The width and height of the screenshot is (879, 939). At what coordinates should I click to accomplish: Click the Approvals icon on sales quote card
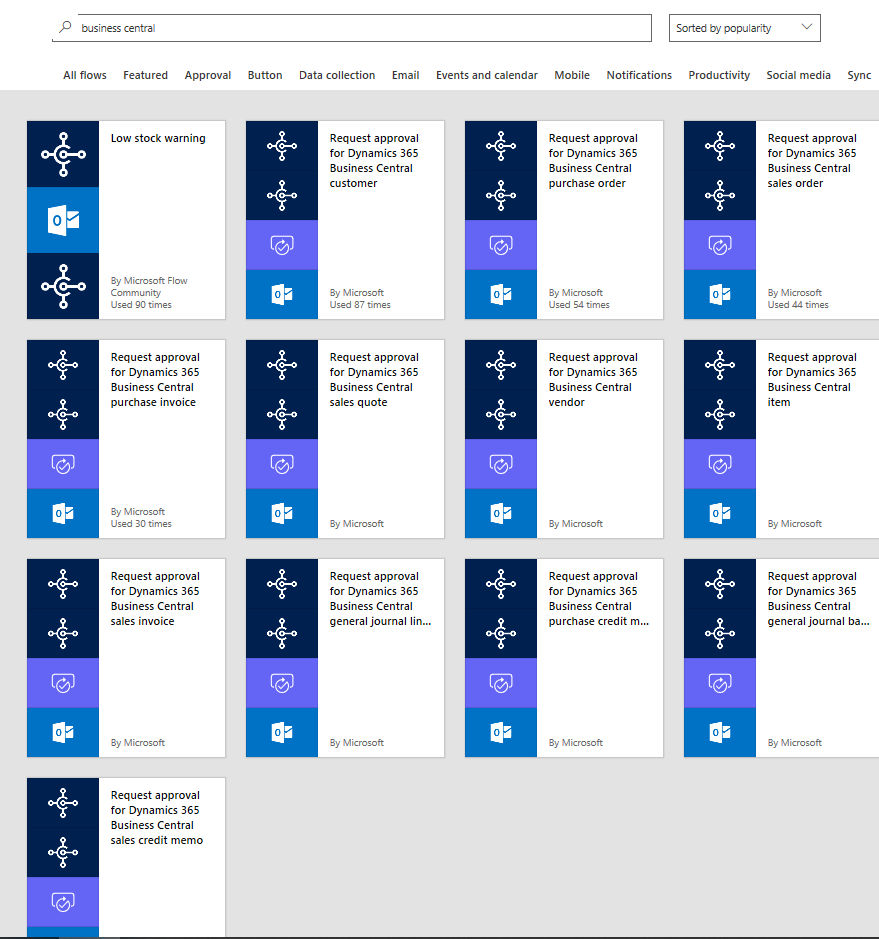pyautogui.click(x=282, y=464)
